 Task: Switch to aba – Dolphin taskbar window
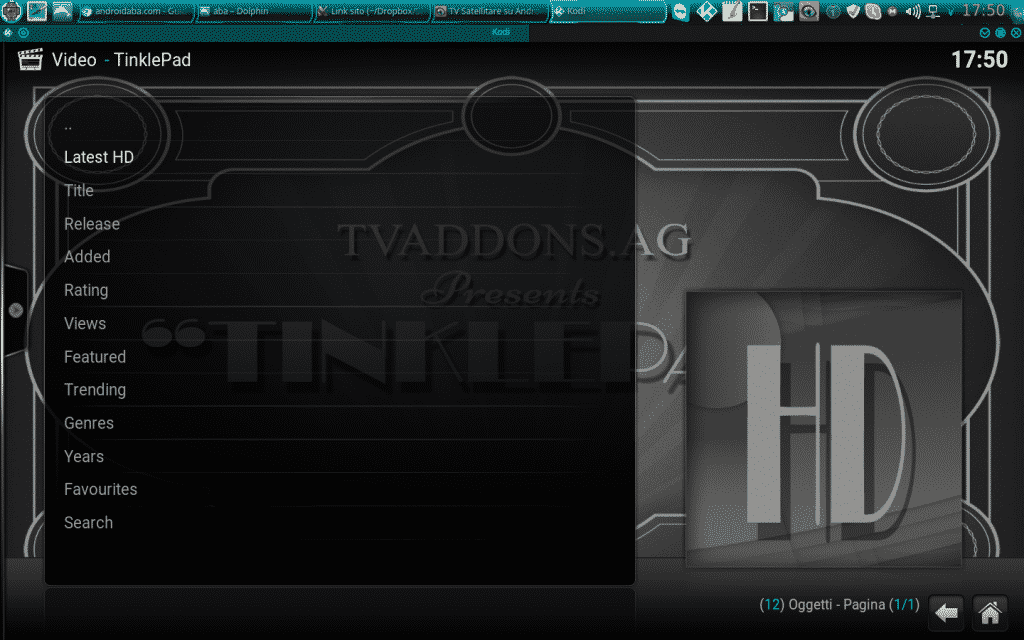coord(253,11)
